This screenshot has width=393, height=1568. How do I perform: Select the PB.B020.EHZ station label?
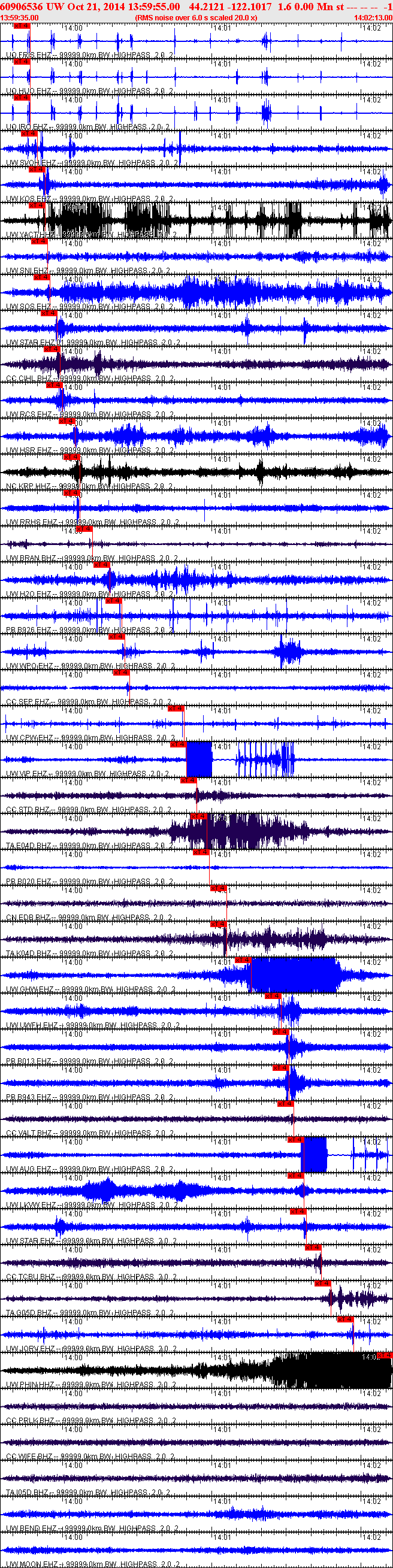pyautogui.click(x=90, y=882)
